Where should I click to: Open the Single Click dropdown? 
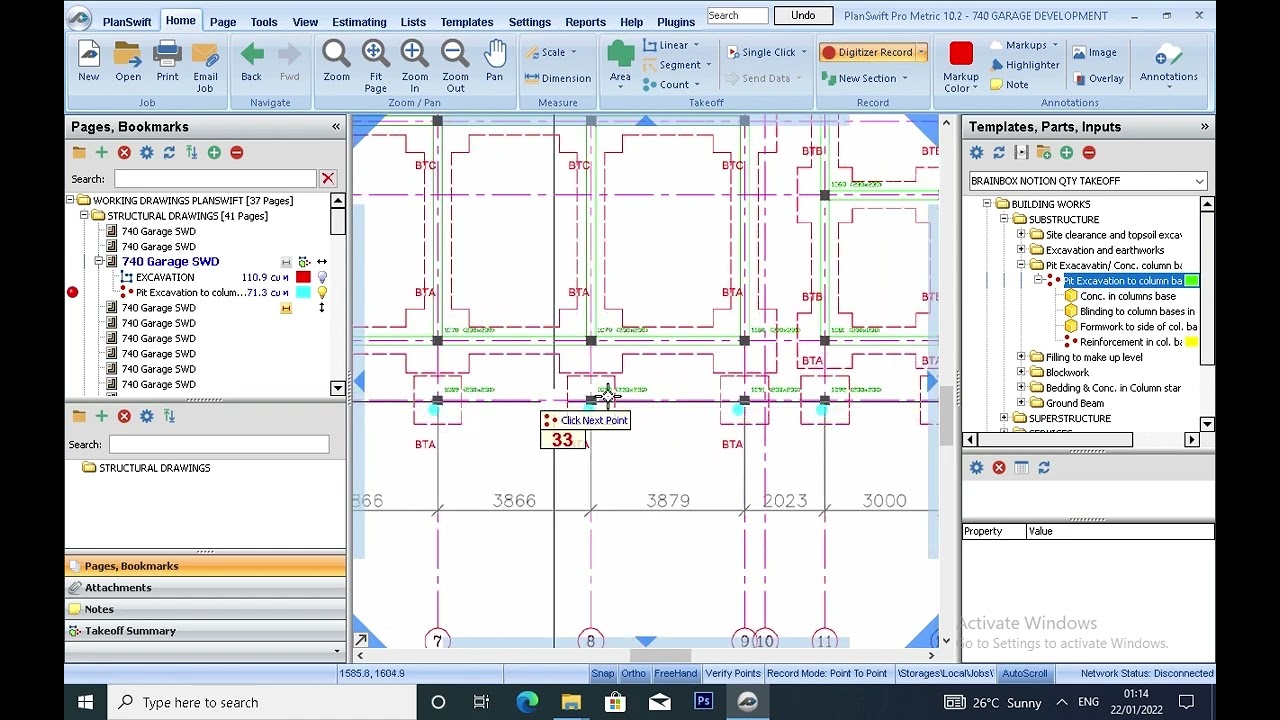[803, 52]
